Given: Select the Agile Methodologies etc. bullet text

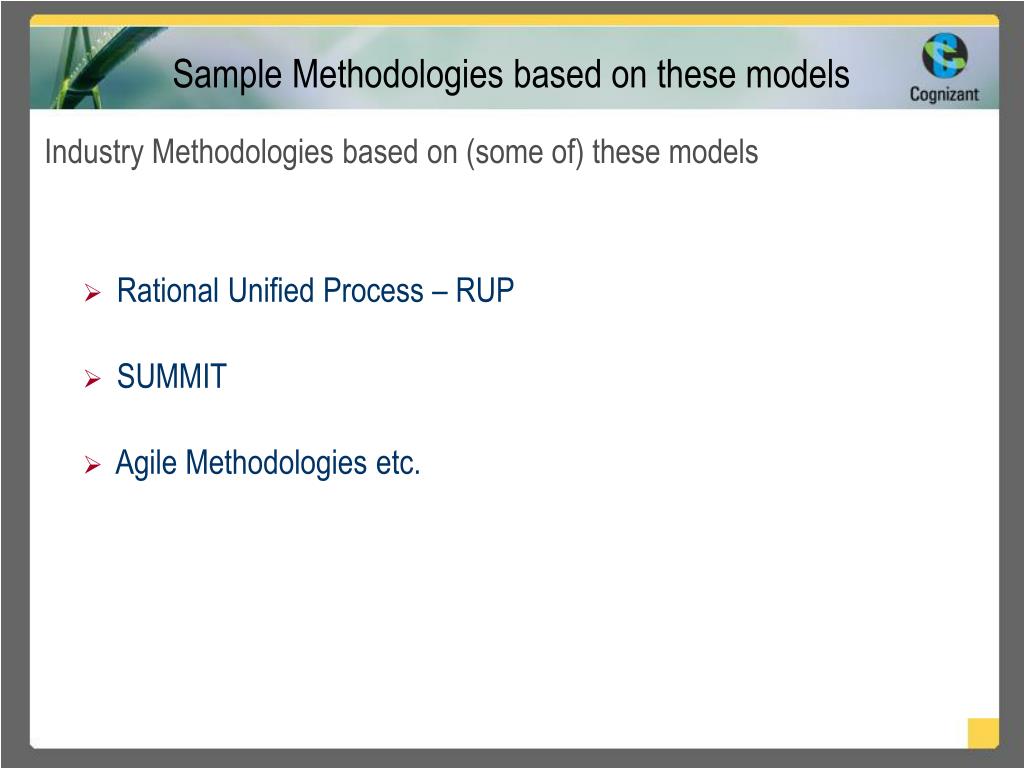Looking at the screenshot, I should click(268, 464).
